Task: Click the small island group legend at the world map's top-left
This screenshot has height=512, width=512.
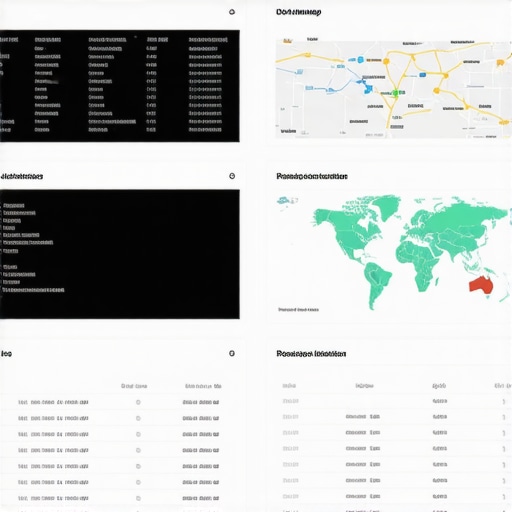Action: 287,201
